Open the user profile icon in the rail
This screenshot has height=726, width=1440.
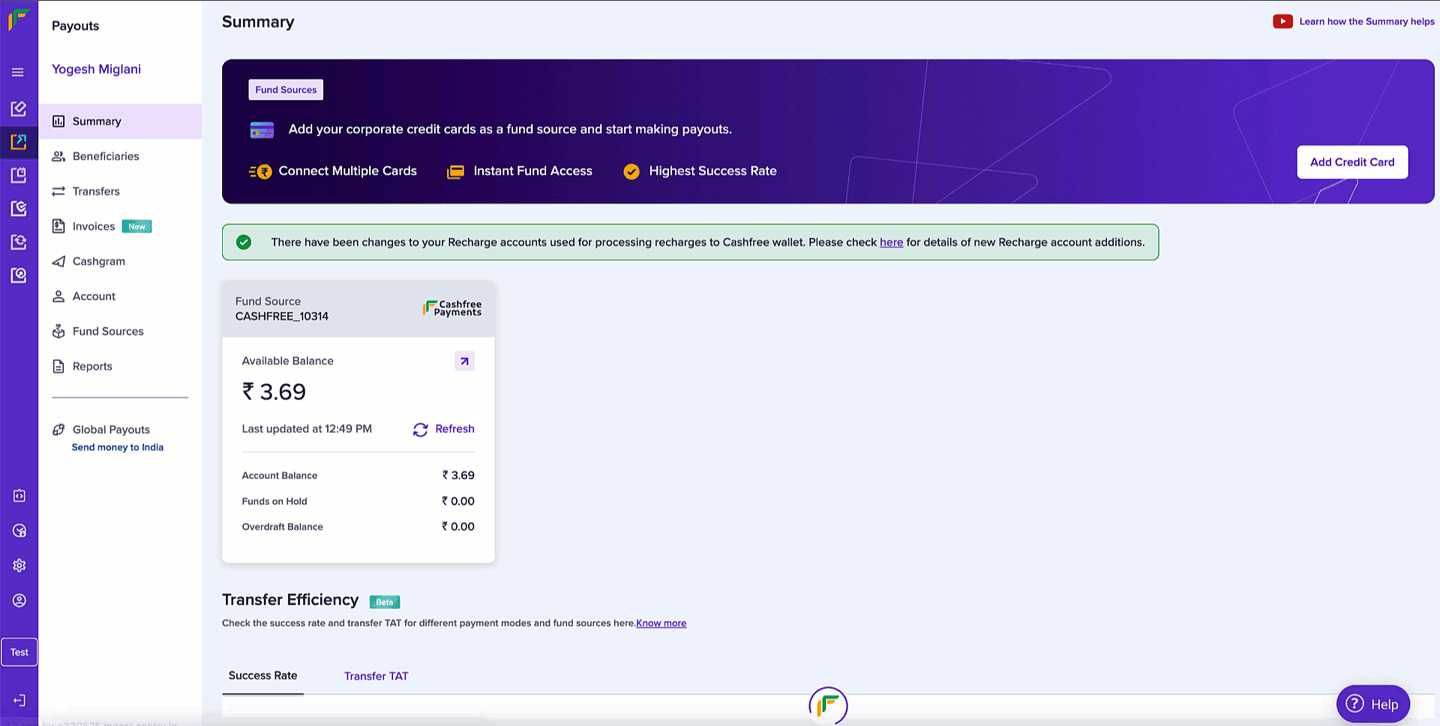pos(19,601)
